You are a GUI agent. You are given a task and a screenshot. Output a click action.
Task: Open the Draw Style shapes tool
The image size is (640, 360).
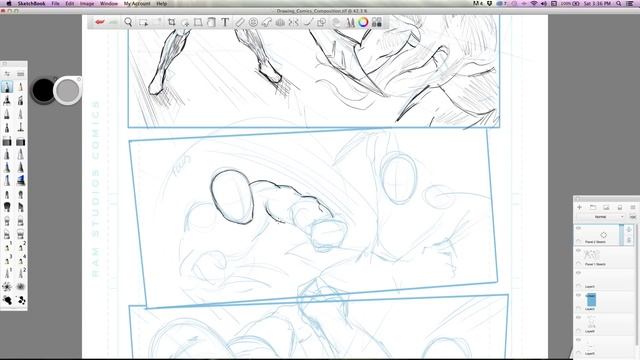click(x=321, y=22)
